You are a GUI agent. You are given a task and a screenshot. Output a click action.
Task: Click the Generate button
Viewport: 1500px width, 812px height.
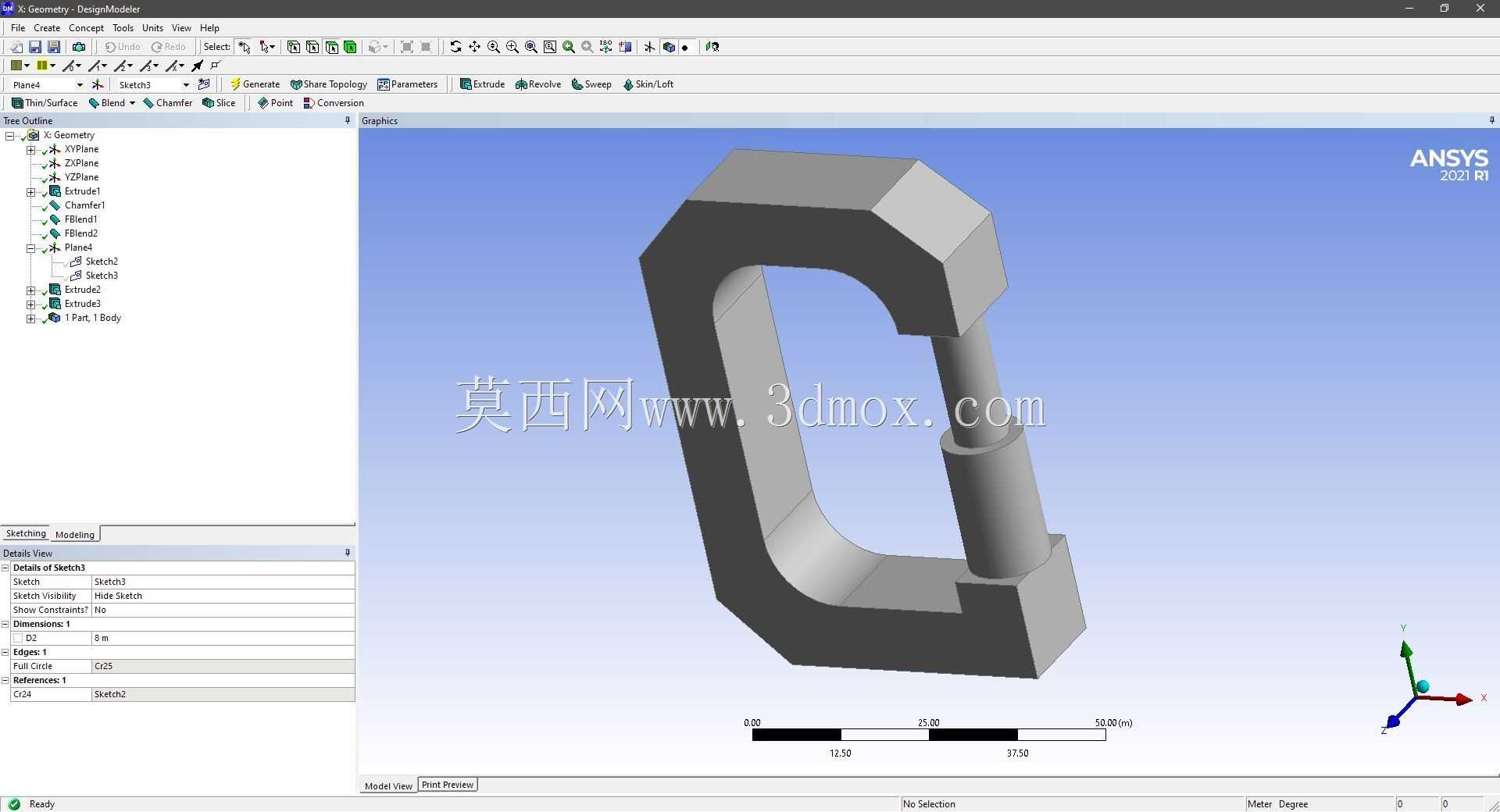pos(255,84)
